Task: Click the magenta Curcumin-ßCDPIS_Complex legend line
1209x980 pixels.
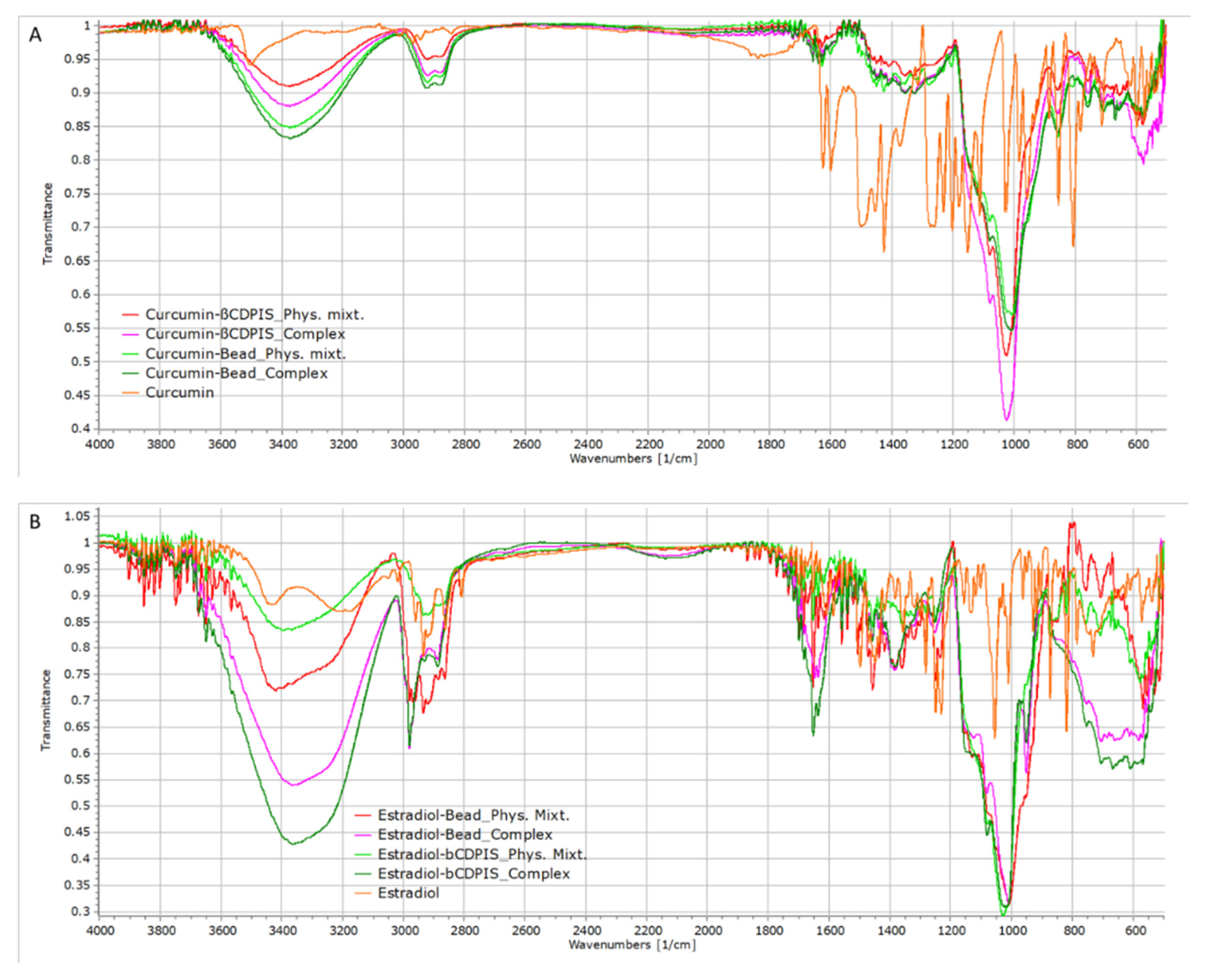Action: 130,334
